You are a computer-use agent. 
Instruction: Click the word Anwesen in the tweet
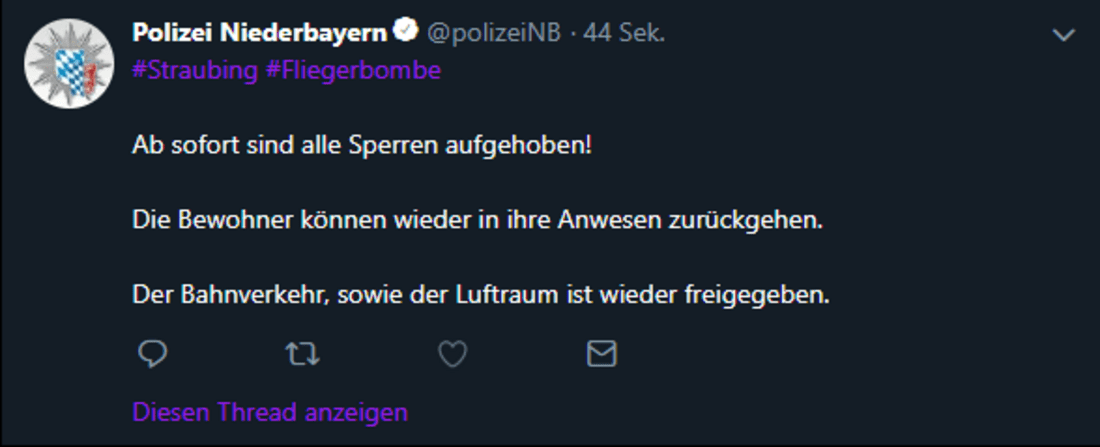tap(612, 220)
